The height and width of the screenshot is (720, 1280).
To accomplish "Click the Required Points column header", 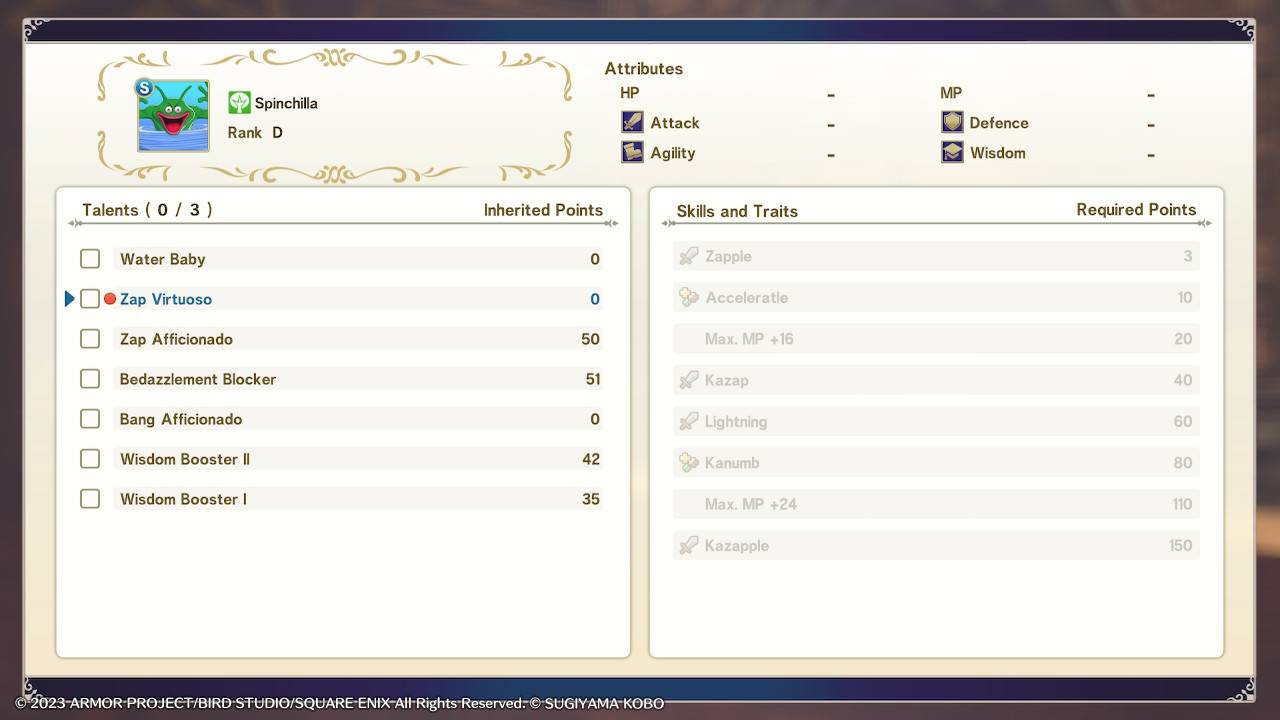I will coord(1136,210).
